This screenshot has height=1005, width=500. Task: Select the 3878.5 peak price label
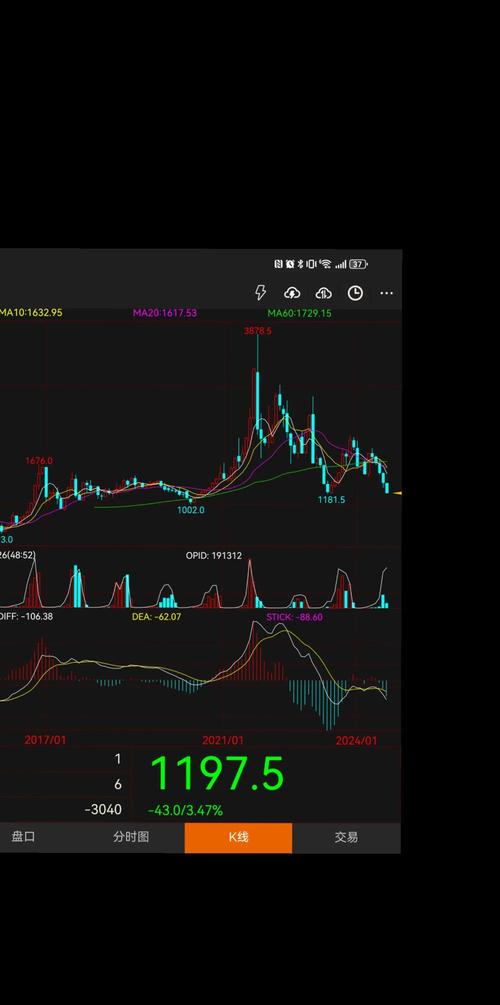pyautogui.click(x=258, y=331)
